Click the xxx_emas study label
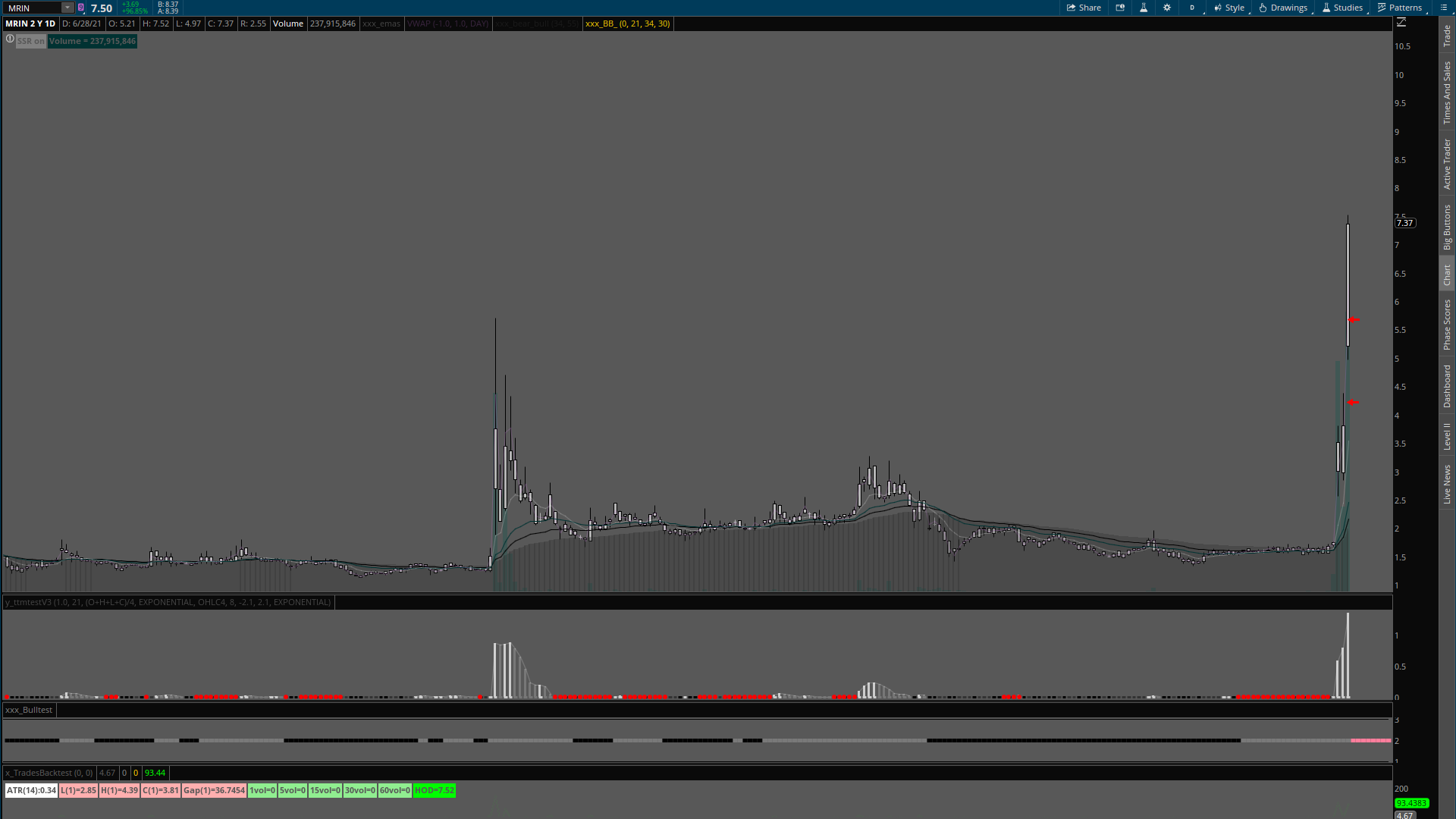The image size is (1456, 819). pos(381,24)
